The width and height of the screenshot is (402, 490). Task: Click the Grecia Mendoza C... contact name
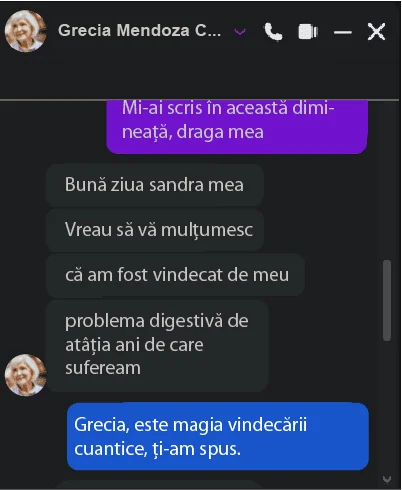[139, 30]
